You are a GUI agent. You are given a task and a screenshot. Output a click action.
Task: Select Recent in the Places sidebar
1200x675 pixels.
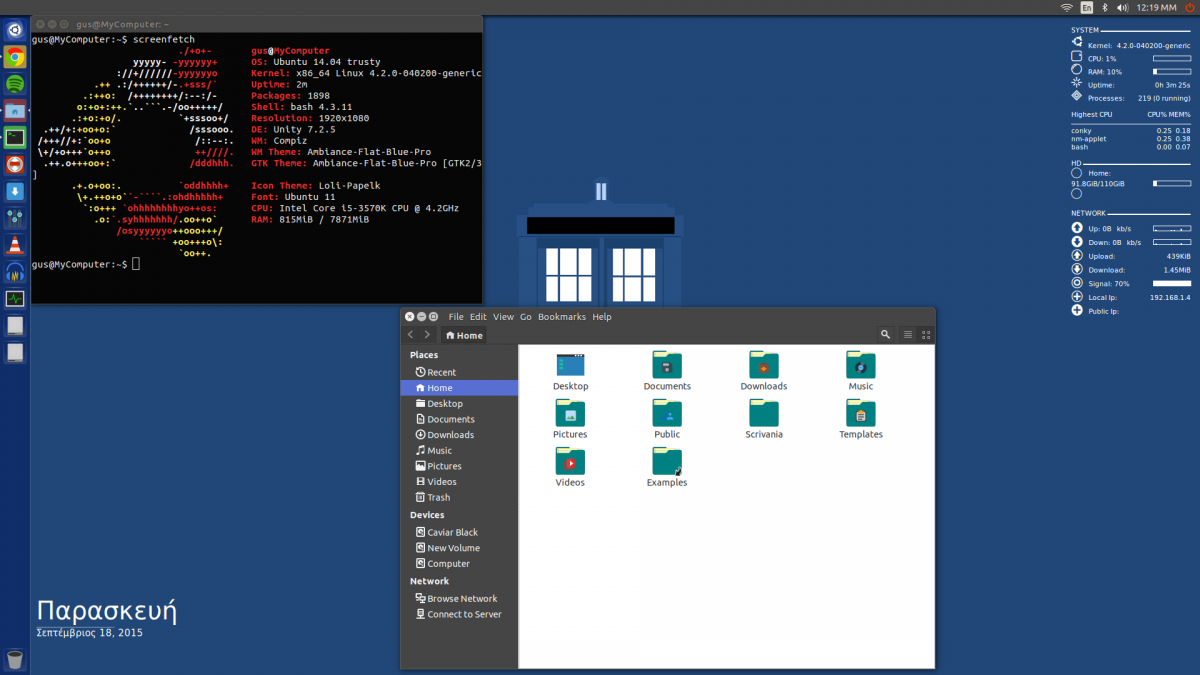(x=459, y=372)
